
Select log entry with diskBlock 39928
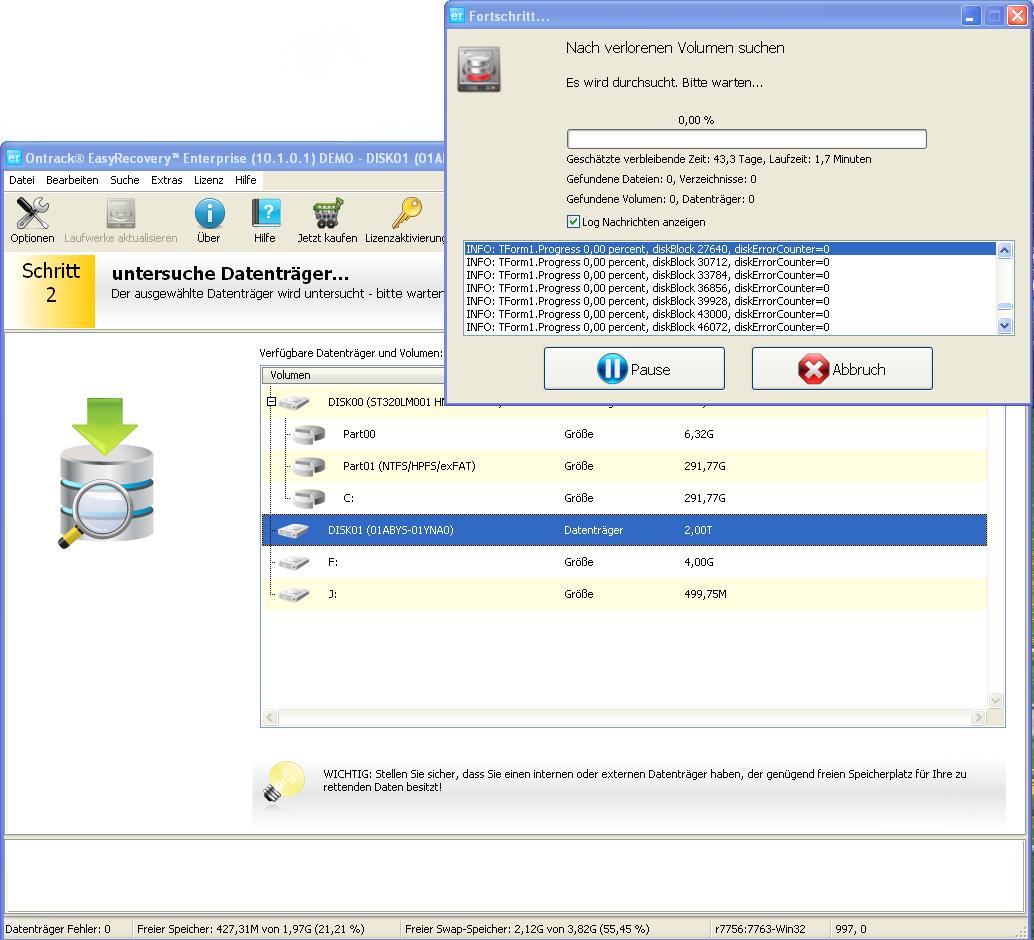pyautogui.click(x=730, y=301)
